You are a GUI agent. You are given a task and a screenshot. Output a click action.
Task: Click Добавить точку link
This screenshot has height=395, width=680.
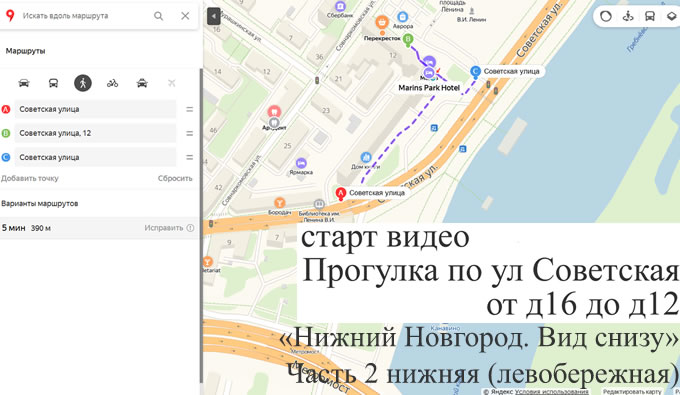pos(29,178)
